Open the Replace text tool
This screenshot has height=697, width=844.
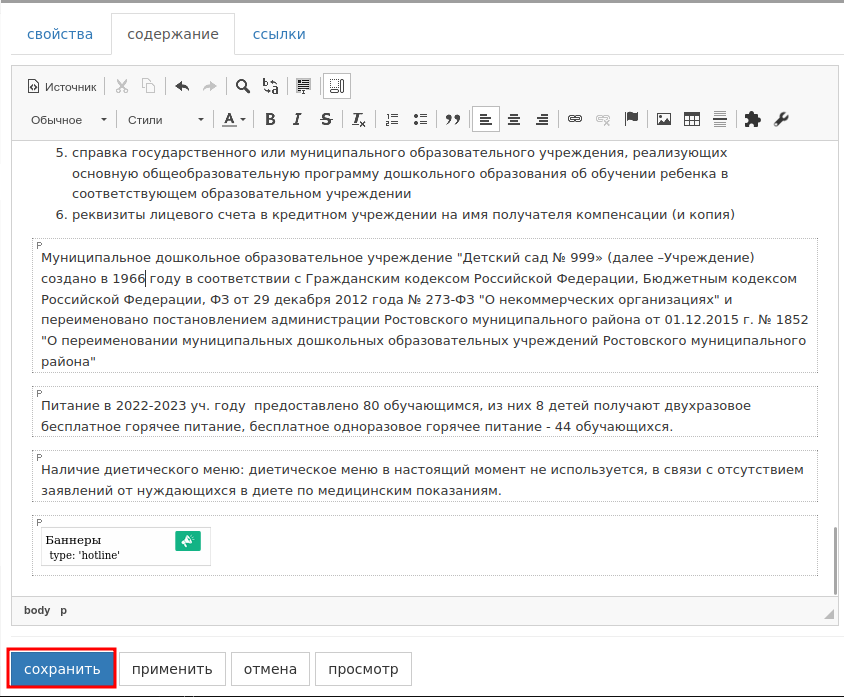coord(270,87)
